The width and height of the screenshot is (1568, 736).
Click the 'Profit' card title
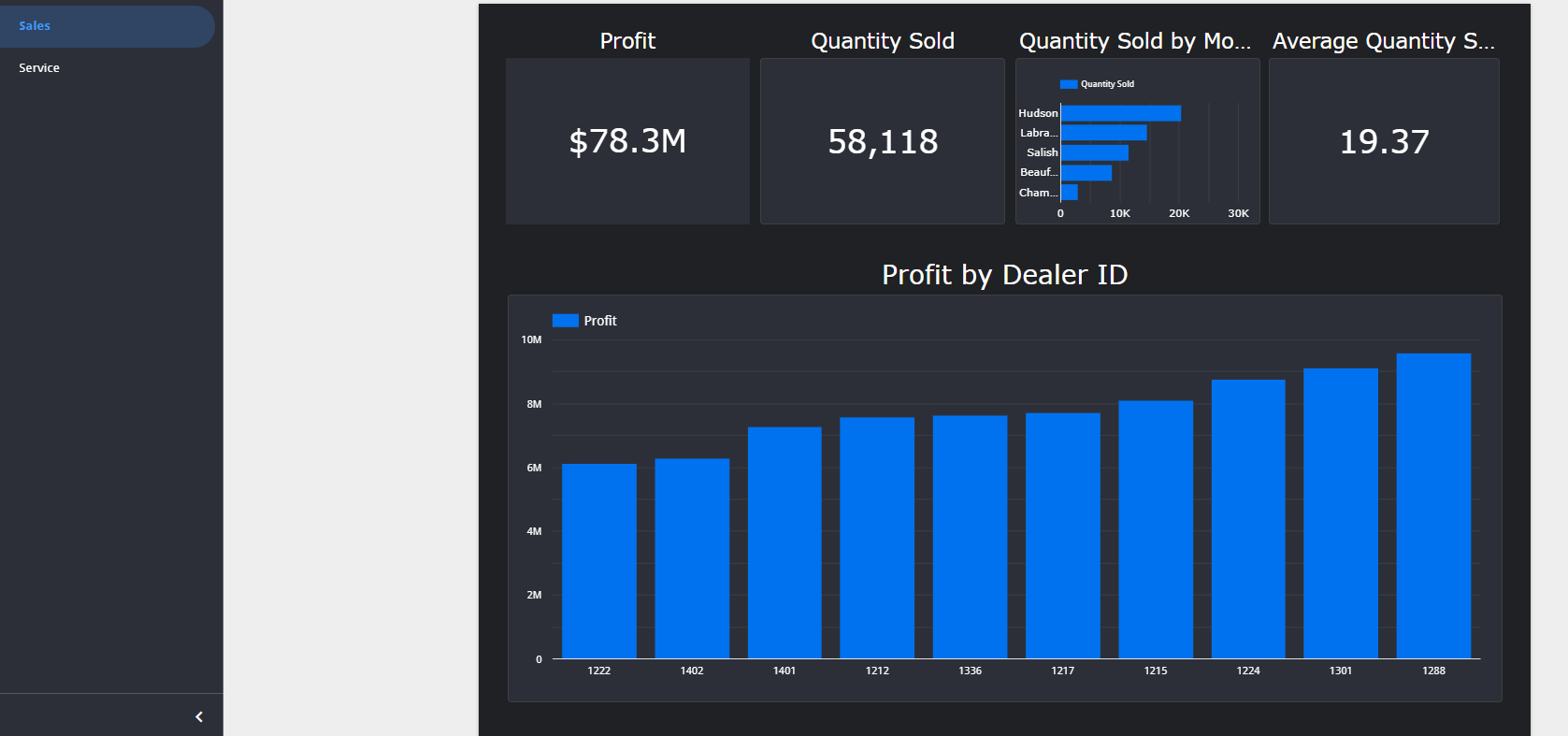point(627,41)
